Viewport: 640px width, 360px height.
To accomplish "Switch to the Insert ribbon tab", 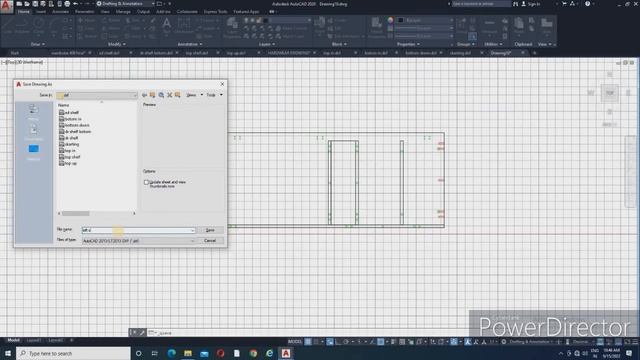I will tap(41, 12).
